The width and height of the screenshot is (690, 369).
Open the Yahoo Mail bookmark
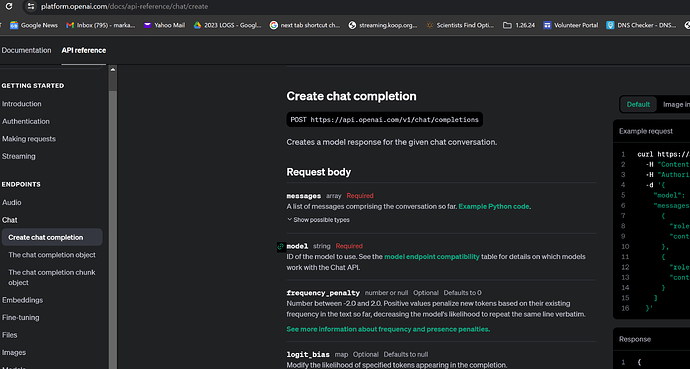[x=164, y=25]
